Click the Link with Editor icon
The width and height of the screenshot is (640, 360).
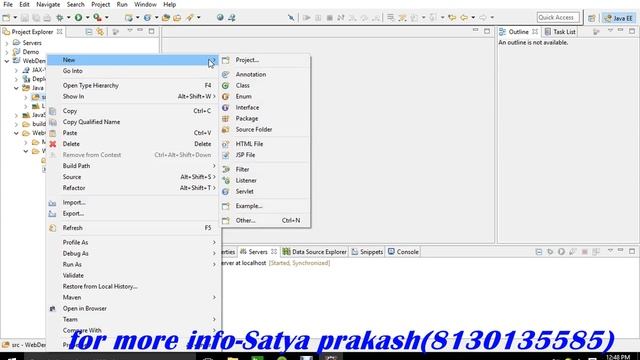point(100,31)
